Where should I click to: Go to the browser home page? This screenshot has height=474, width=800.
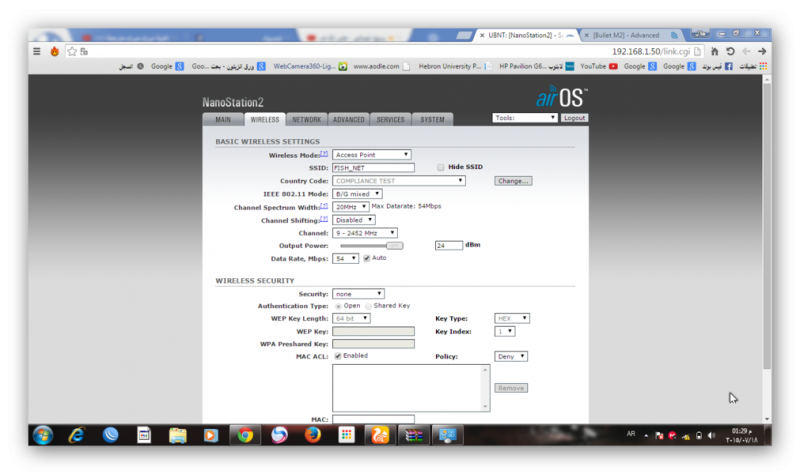pyautogui.click(x=714, y=52)
